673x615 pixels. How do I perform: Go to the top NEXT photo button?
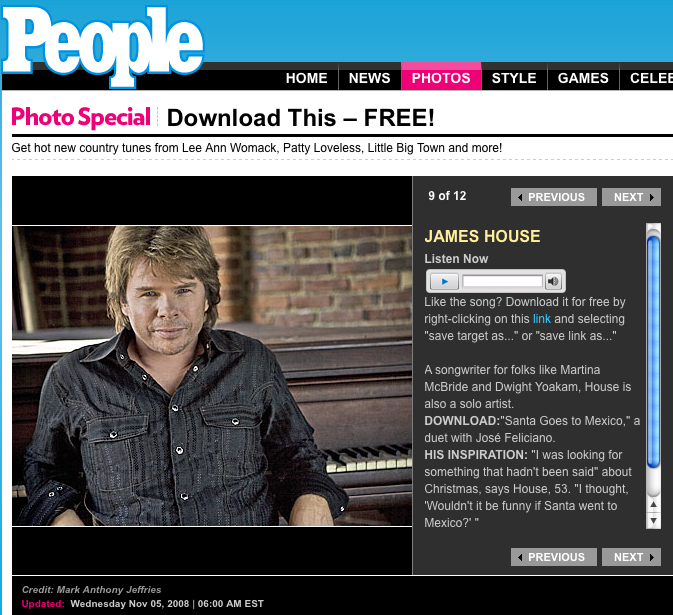coord(631,197)
